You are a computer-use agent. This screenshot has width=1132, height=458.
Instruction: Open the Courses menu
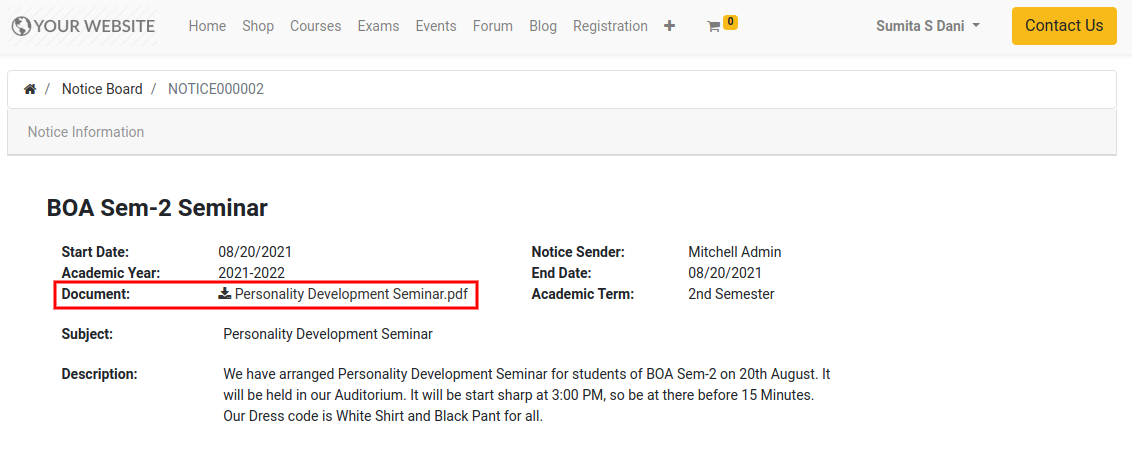click(x=315, y=26)
